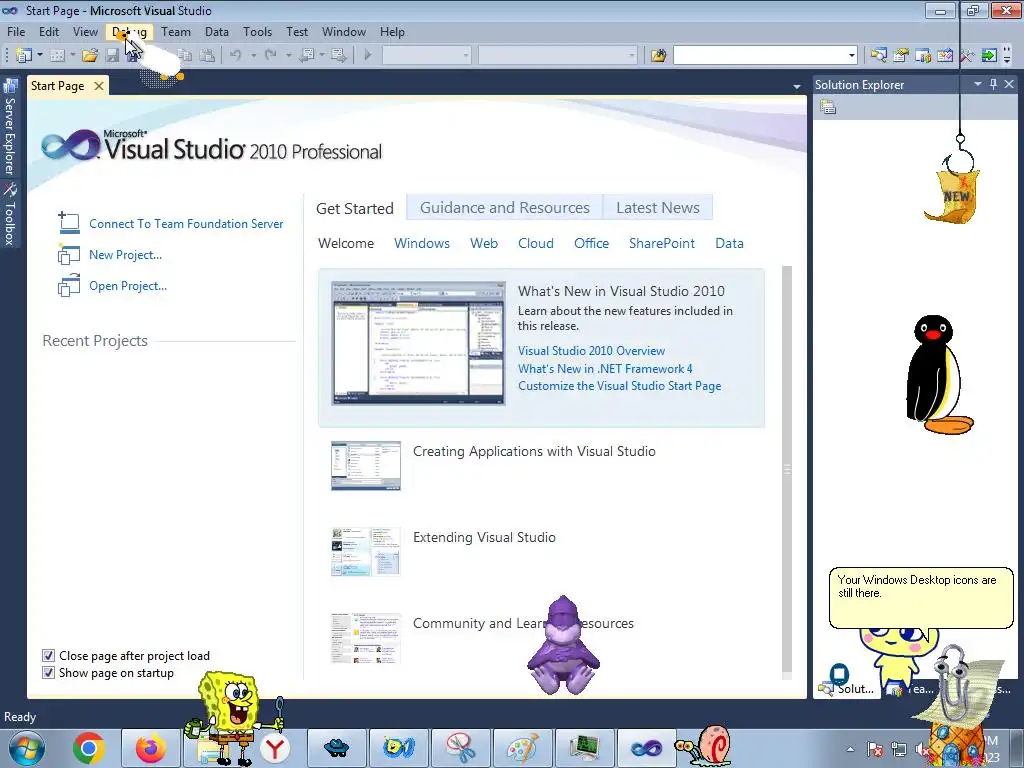Launch Google Chrome from the taskbar
Screen dimensions: 1024x768
pos(89,748)
